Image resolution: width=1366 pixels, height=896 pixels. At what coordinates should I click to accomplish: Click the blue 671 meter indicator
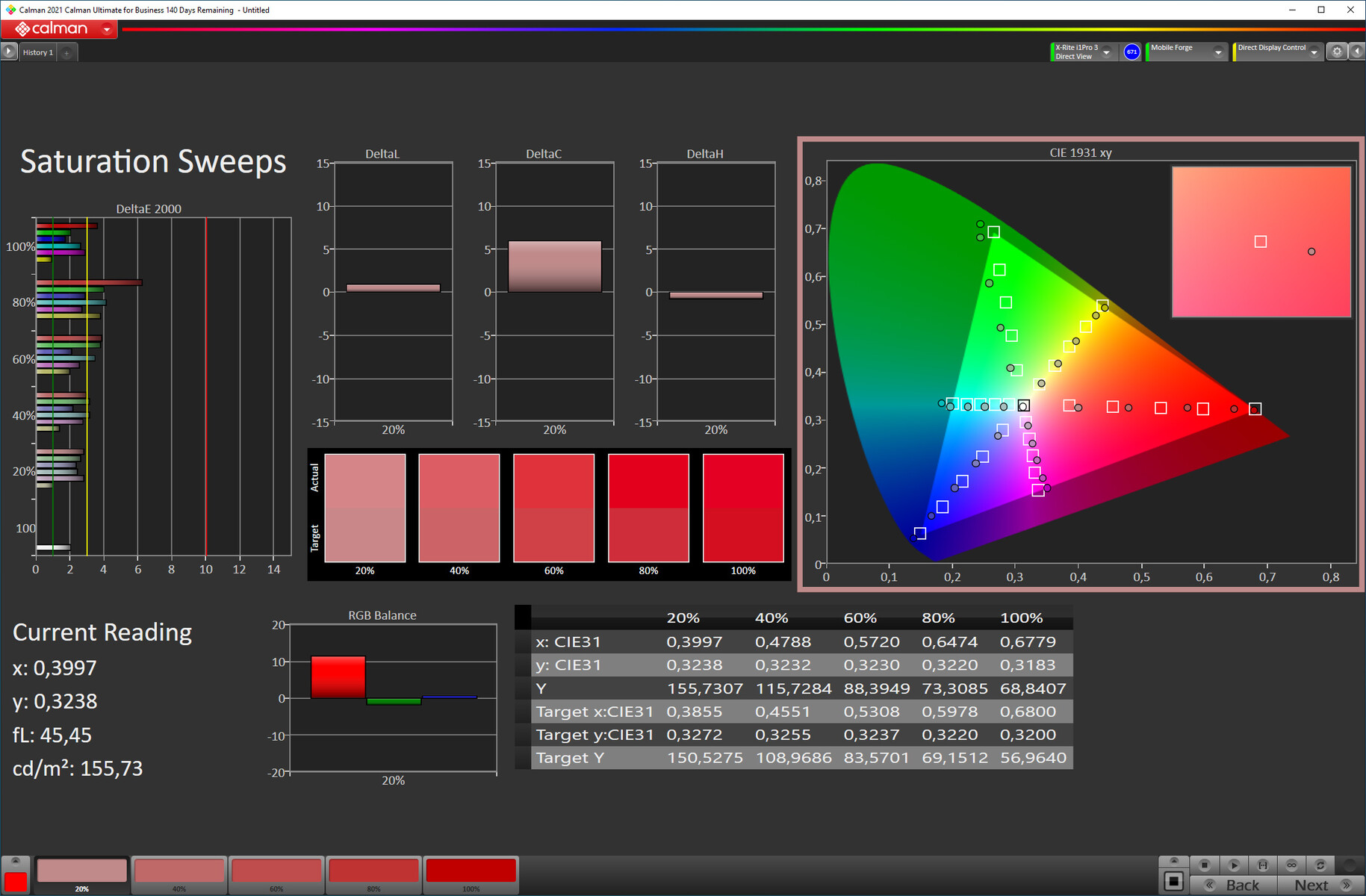1131,52
